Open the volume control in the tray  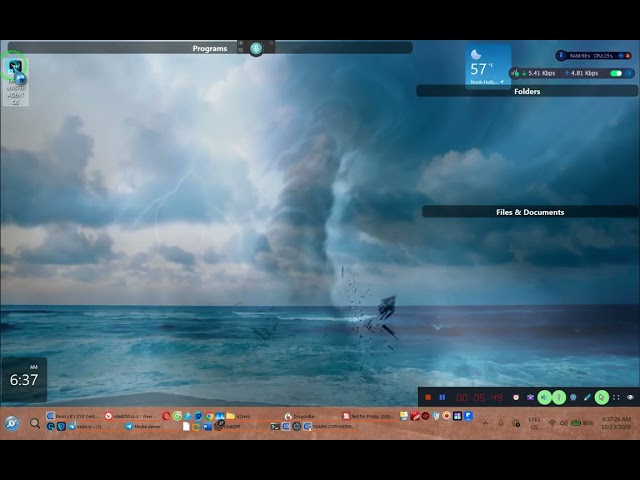(564, 423)
